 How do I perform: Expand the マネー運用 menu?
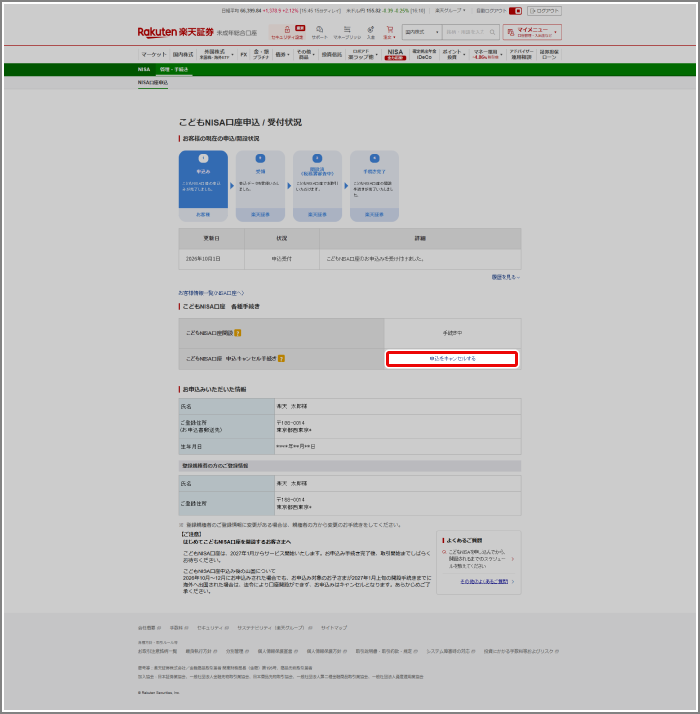[x=487, y=54]
